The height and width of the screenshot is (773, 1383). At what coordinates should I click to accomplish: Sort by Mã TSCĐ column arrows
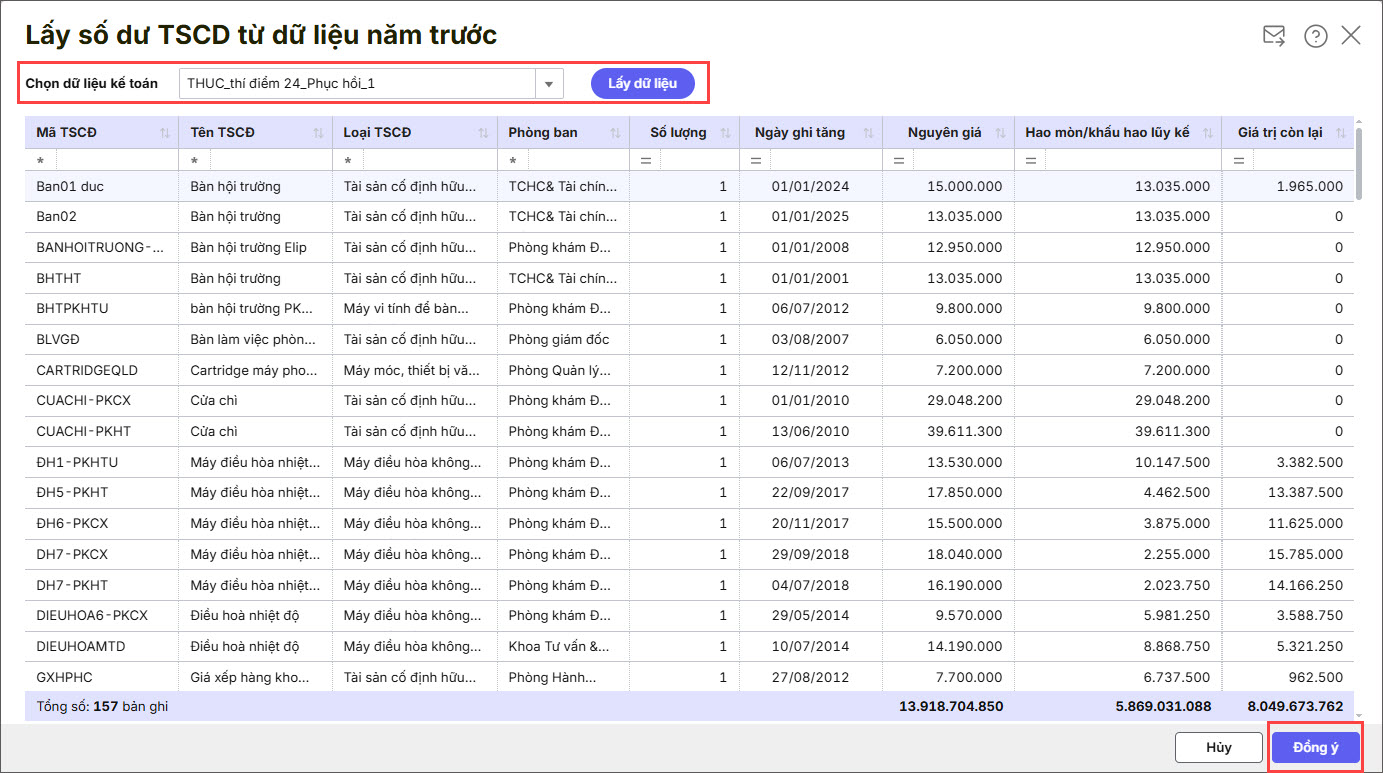click(165, 133)
